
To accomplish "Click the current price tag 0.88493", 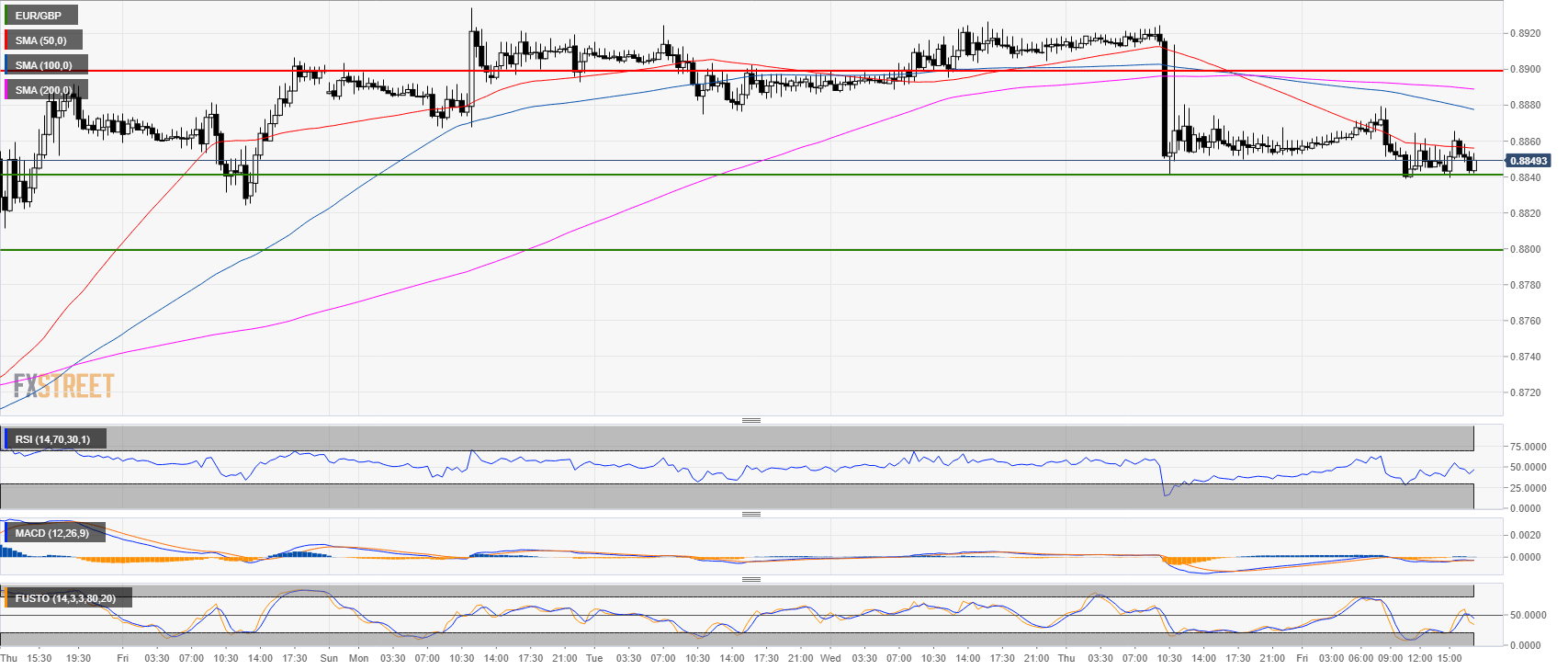I will (x=1528, y=161).
